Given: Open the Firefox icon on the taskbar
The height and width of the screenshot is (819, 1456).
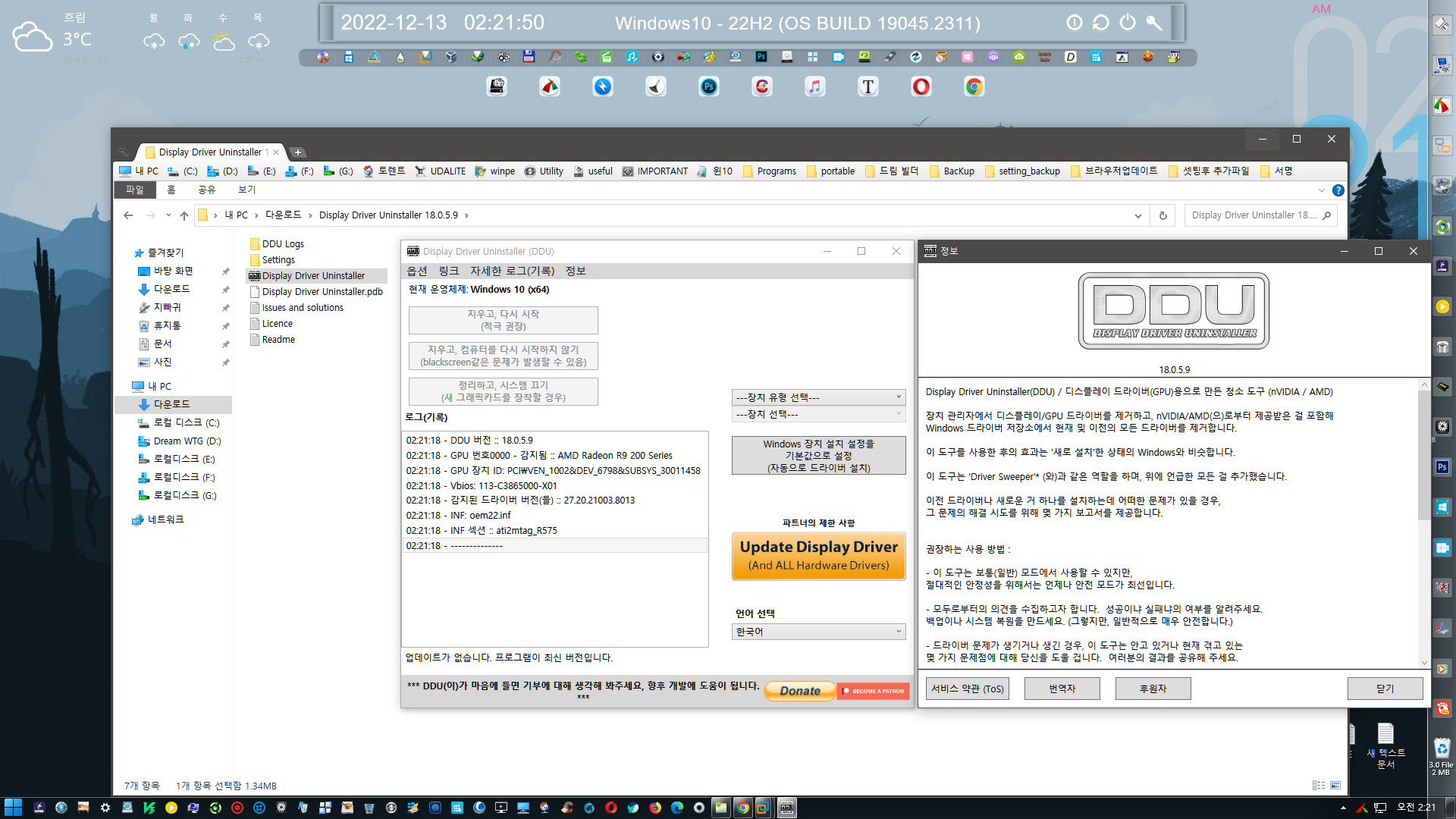Looking at the screenshot, I should coord(654,808).
